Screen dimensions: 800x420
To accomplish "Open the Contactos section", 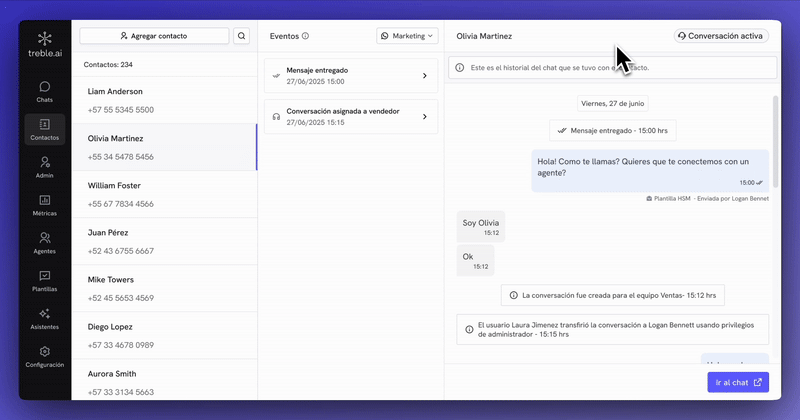I will pos(44,129).
